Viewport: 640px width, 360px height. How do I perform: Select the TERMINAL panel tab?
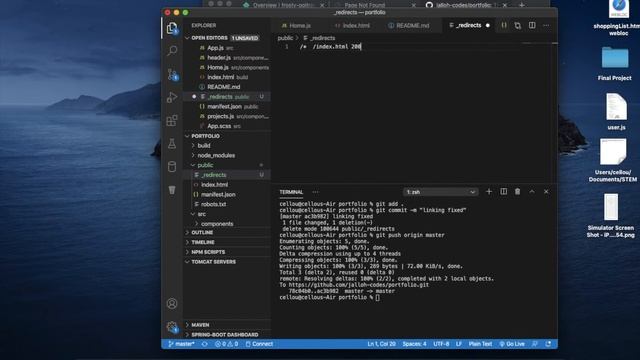[291, 192]
